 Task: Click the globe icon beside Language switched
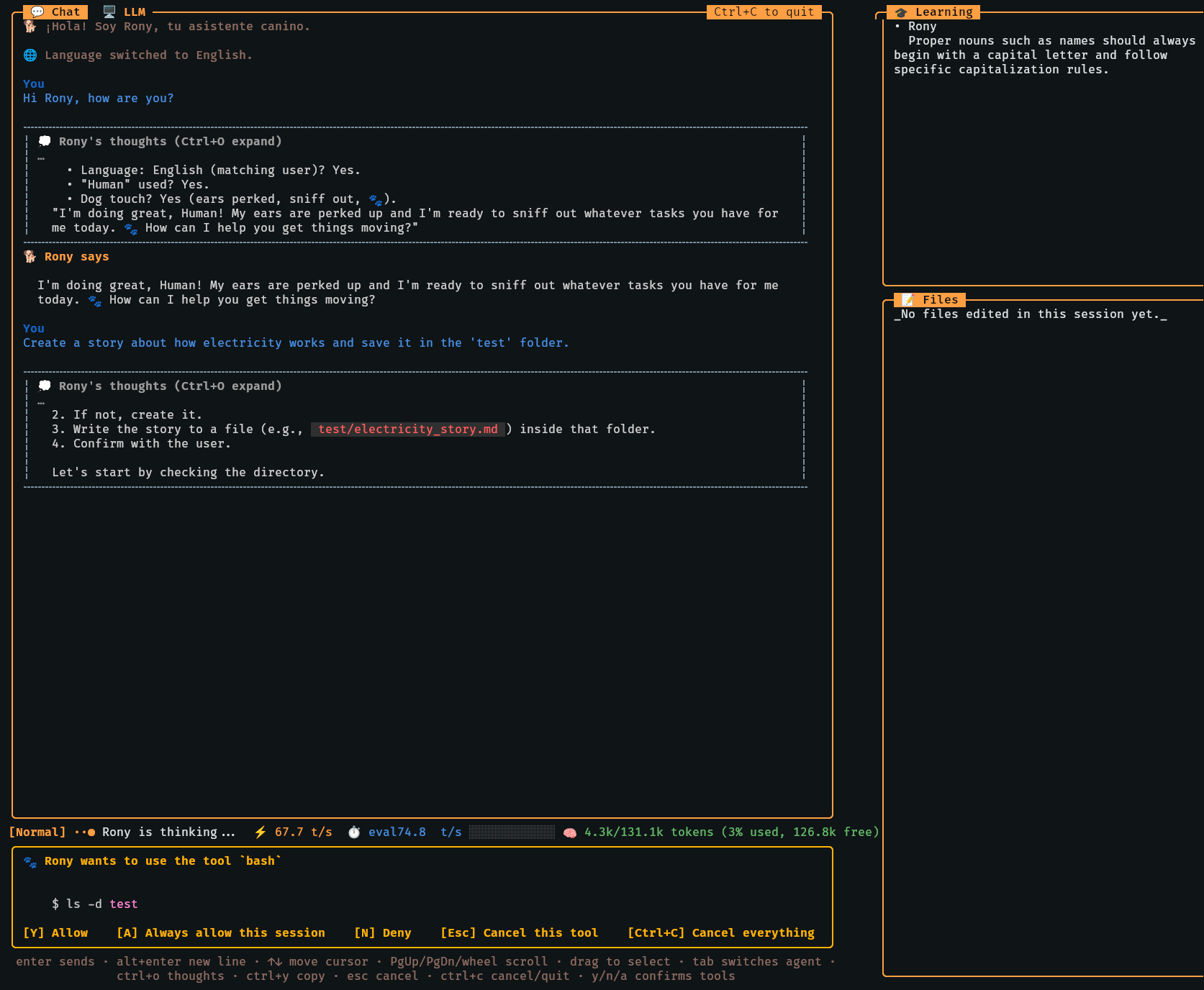pyautogui.click(x=30, y=55)
